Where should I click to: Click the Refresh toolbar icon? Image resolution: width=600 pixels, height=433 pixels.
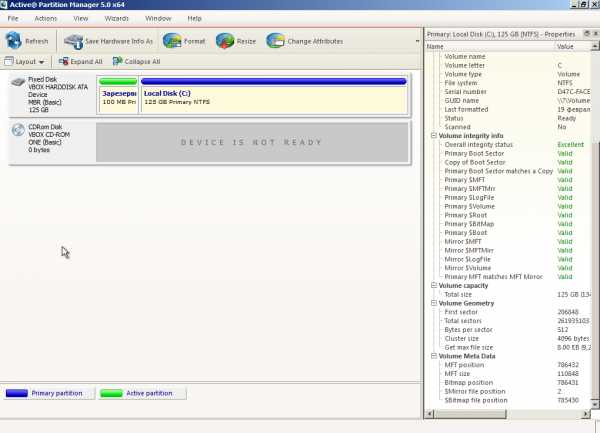click(14, 41)
